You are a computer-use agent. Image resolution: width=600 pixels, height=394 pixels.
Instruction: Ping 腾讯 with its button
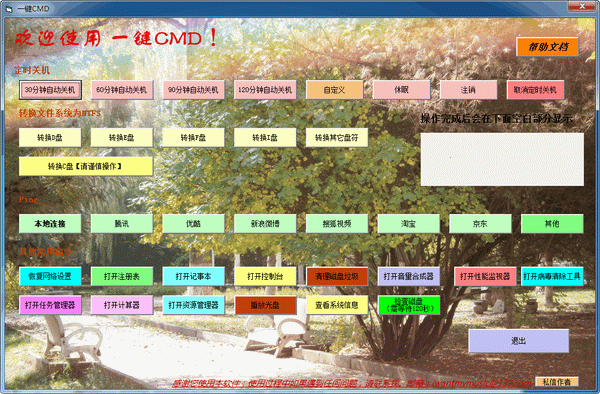pyautogui.click(x=122, y=224)
